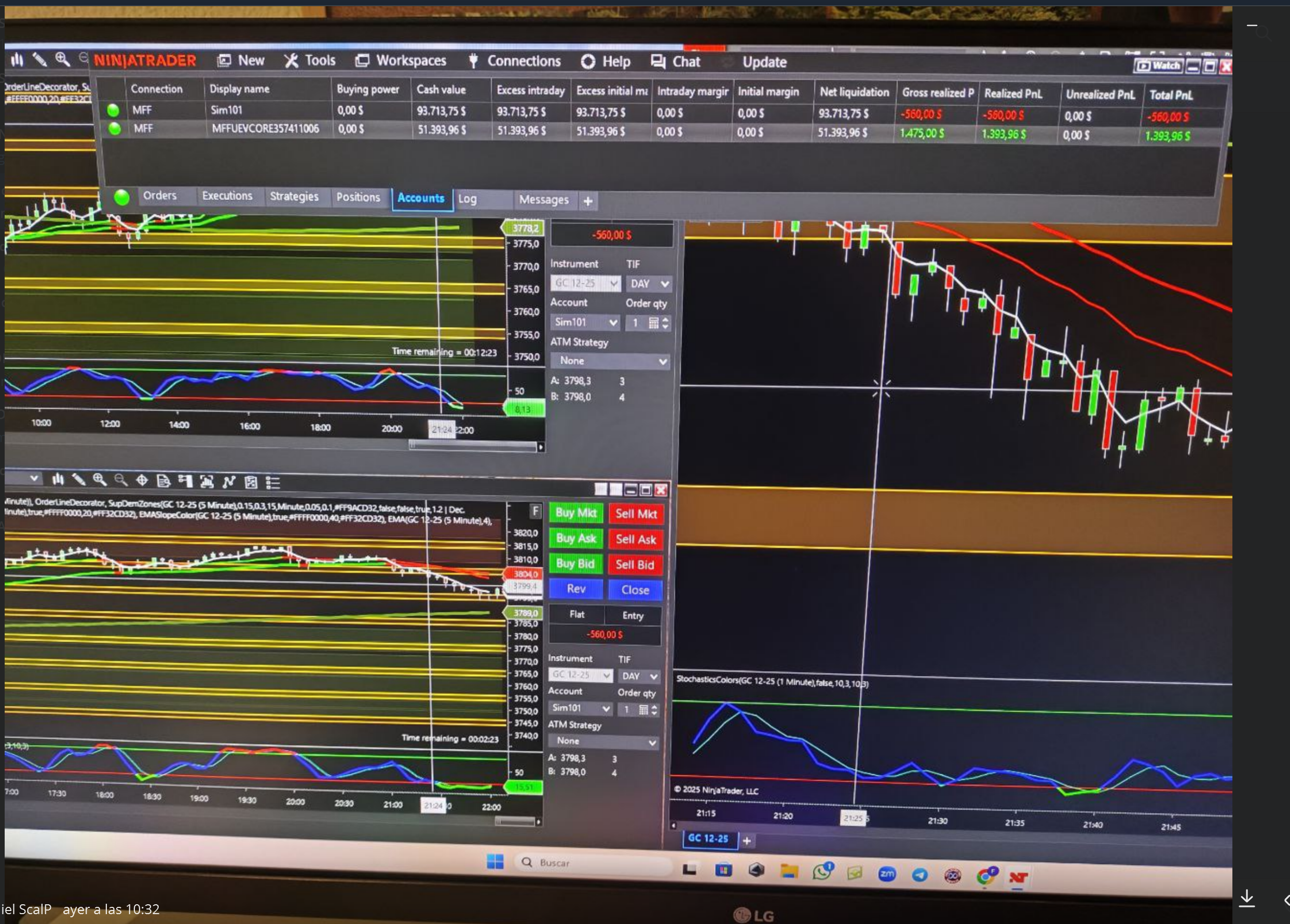This screenshot has height=924, width=1290.
Task: Toggle the Watch button in Control Center
Action: point(1158,66)
